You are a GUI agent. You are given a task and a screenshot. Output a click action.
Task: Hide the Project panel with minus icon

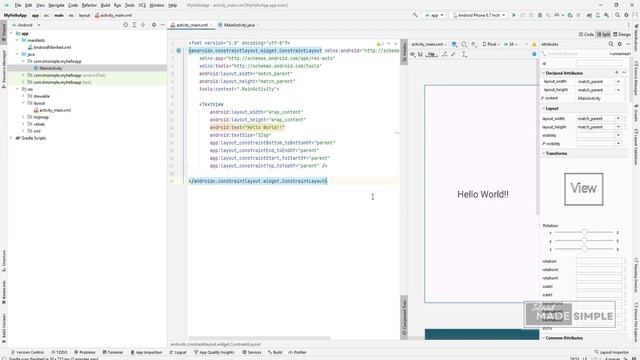[162, 25]
